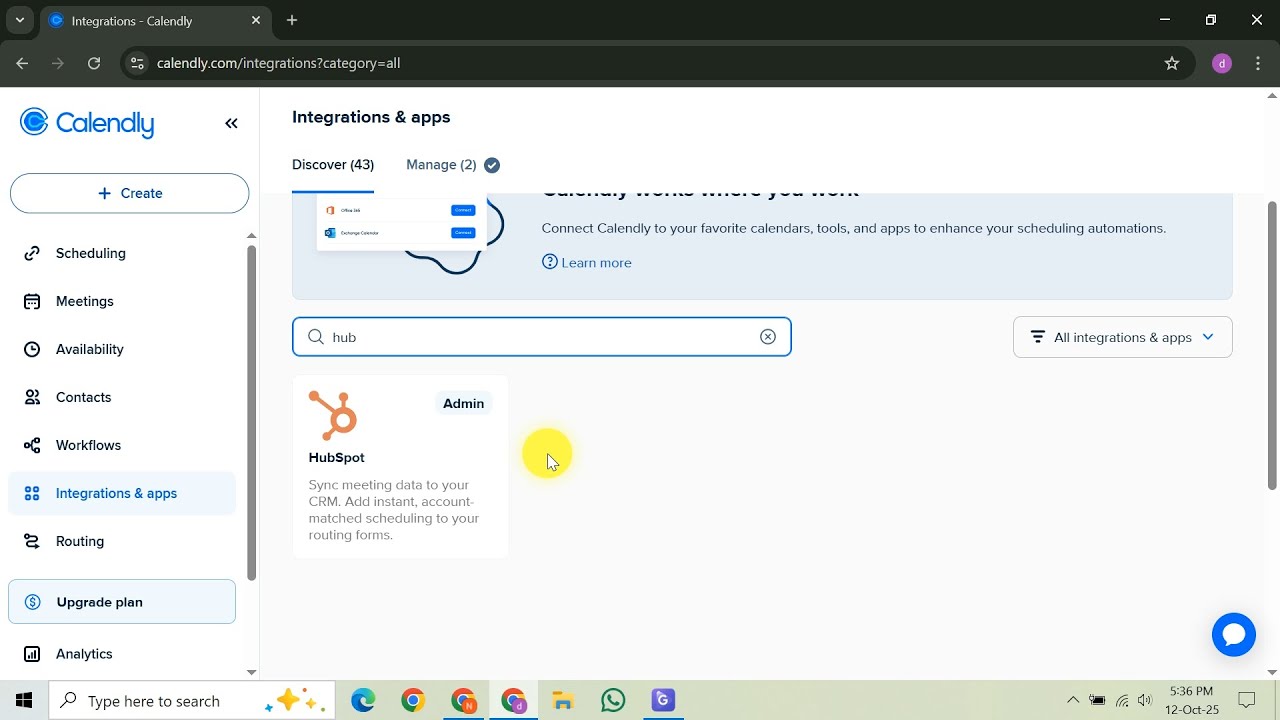The image size is (1280, 720).
Task: Open the Chrome profile avatar
Action: (1221, 63)
